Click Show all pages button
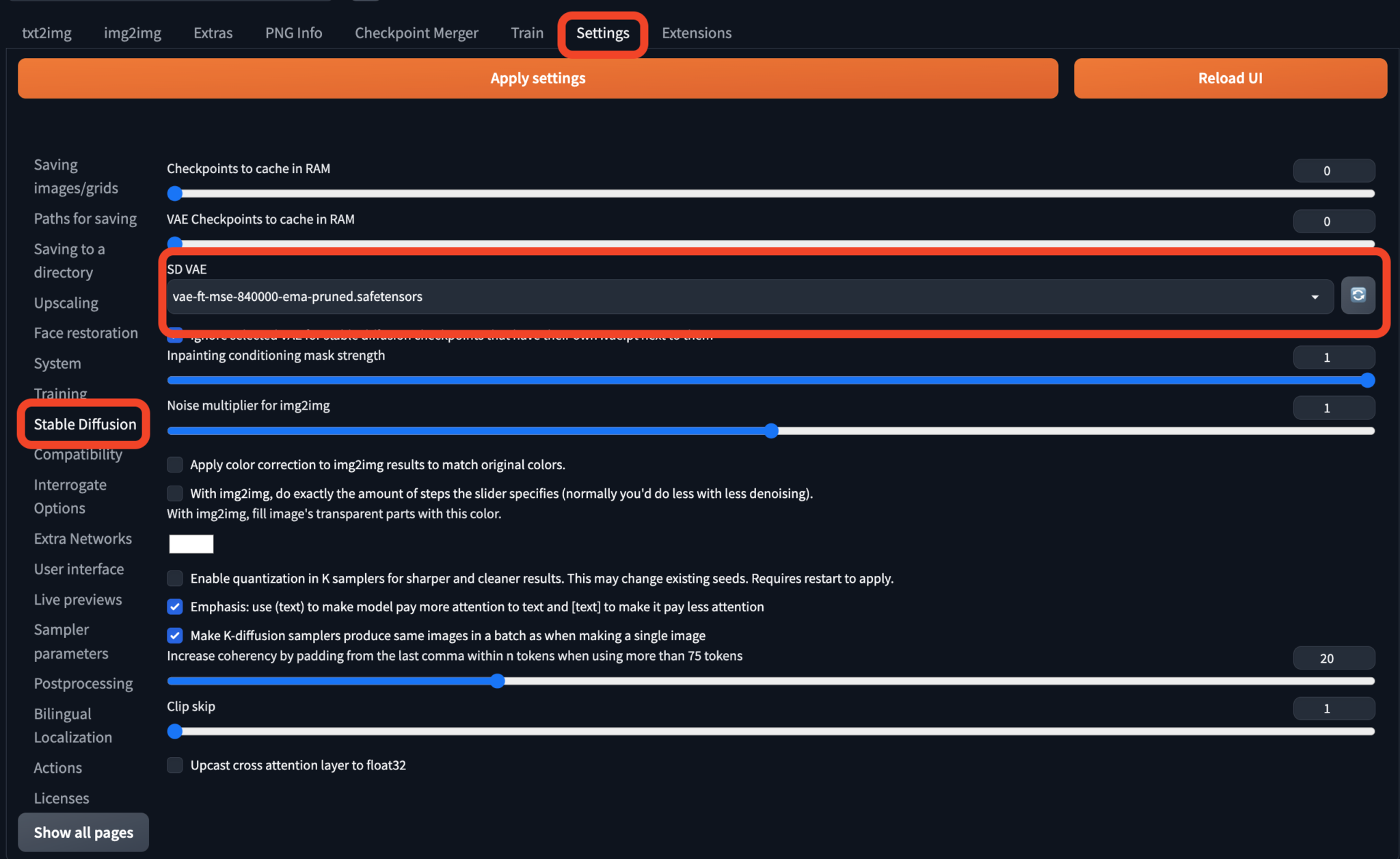The height and width of the screenshot is (859, 1400). [83, 832]
